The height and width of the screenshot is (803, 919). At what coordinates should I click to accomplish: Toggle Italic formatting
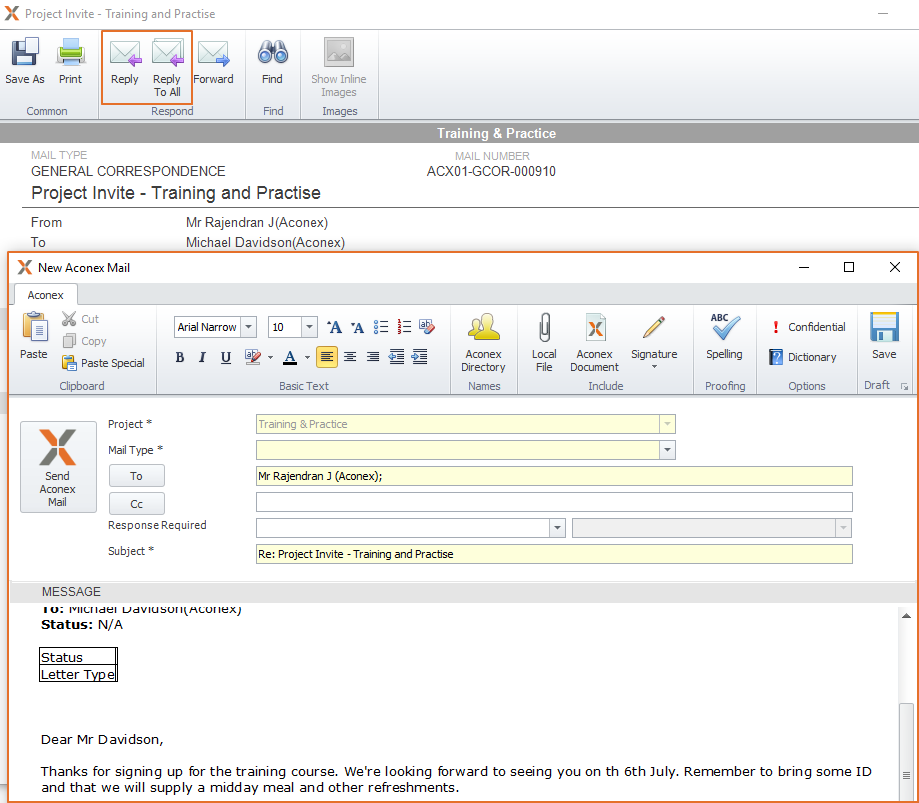(x=202, y=357)
